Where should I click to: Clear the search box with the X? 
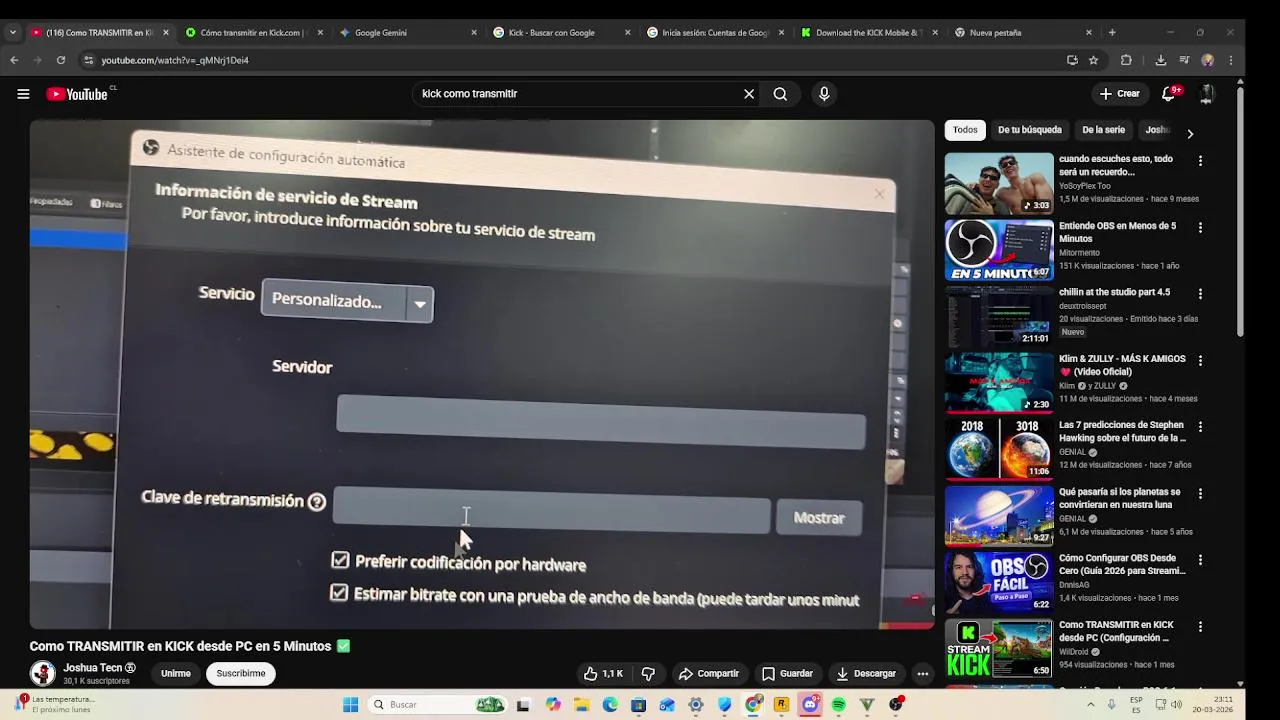click(749, 94)
